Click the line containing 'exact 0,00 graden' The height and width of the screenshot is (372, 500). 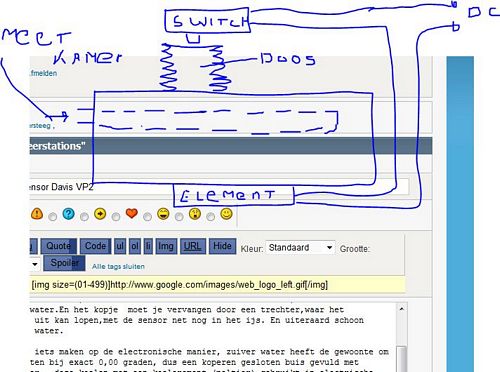click(194, 362)
